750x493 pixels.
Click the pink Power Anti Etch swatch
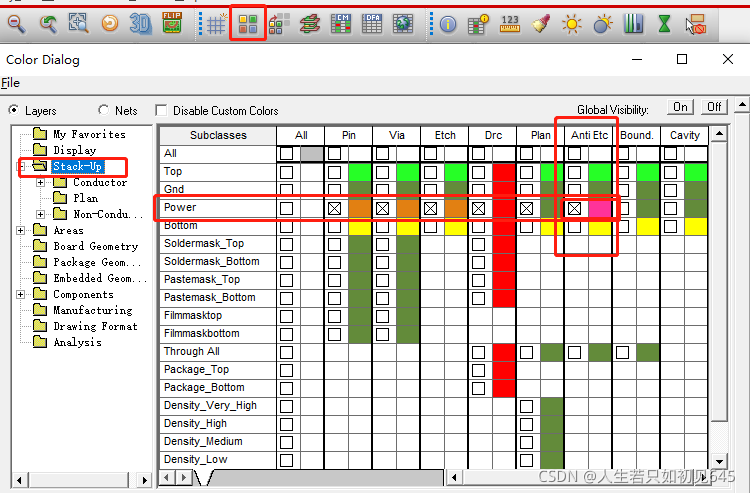click(600, 208)
